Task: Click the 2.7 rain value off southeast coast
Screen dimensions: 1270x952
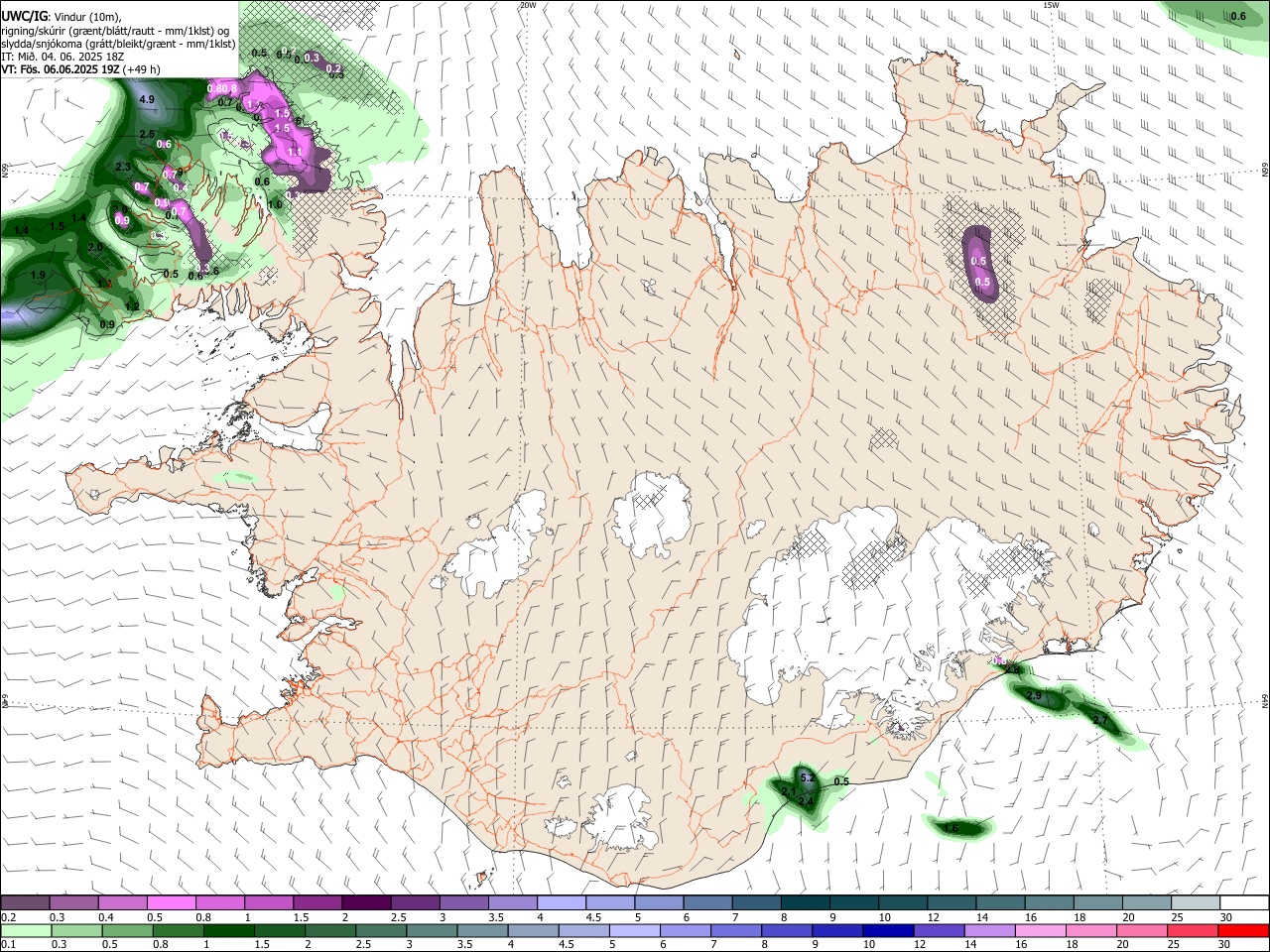Action: tap(1099, 720)
